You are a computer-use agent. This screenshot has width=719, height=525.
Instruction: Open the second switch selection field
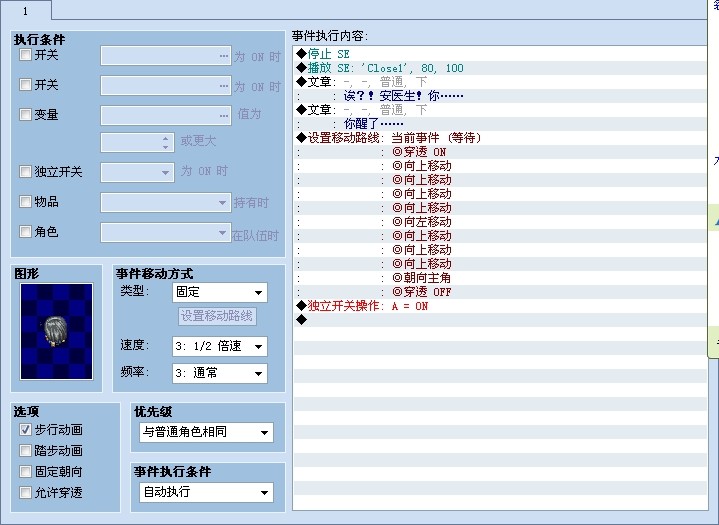pyautogui.click(x=166, y=85)
